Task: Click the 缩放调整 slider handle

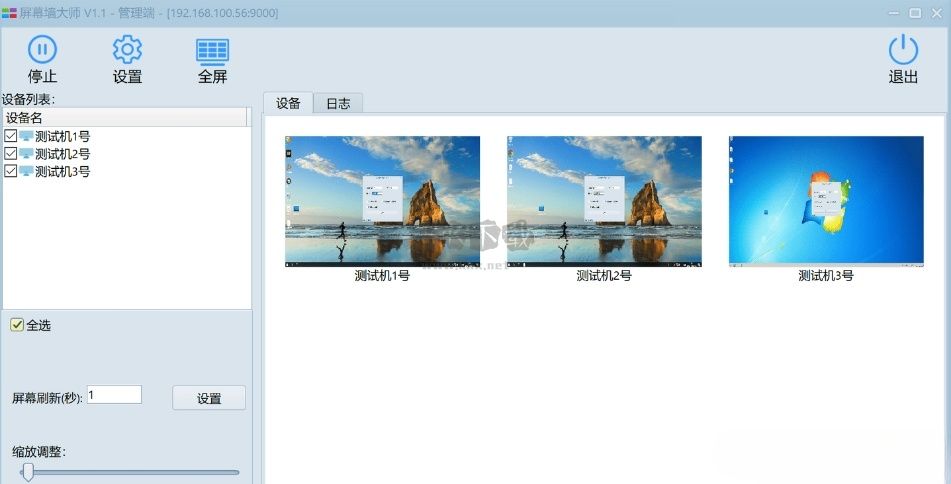Action: click(x=27, y=472)
